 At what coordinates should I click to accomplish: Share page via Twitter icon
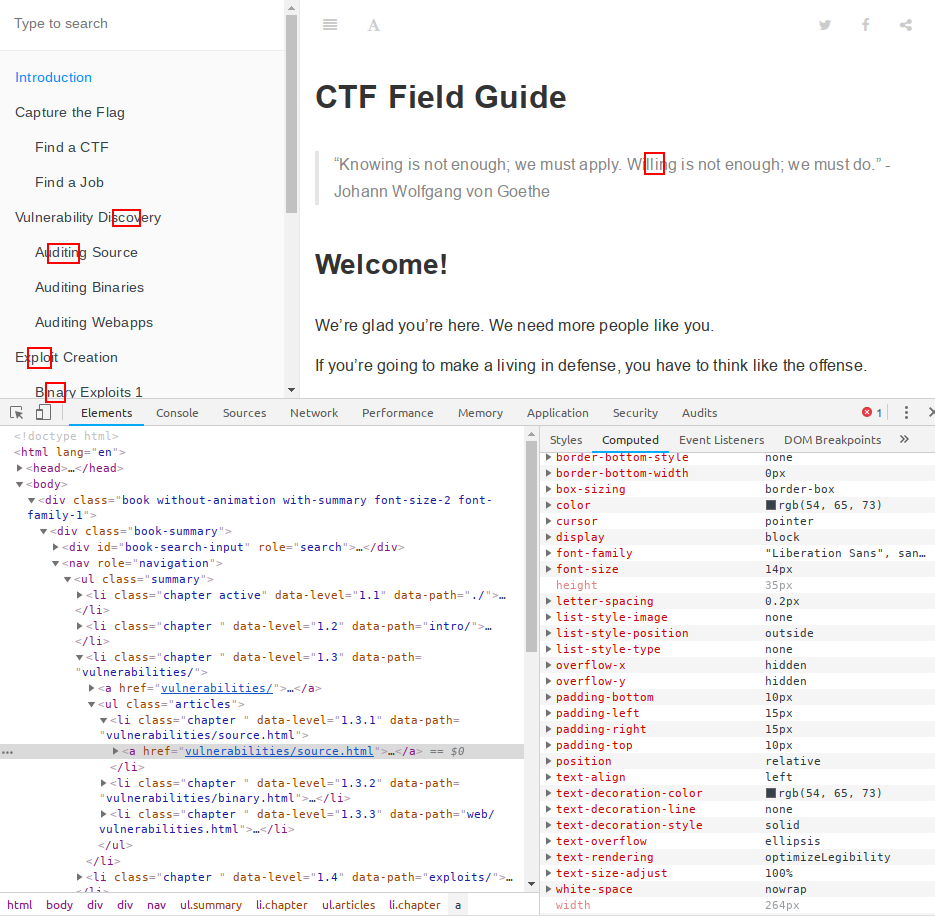[825, 25]
